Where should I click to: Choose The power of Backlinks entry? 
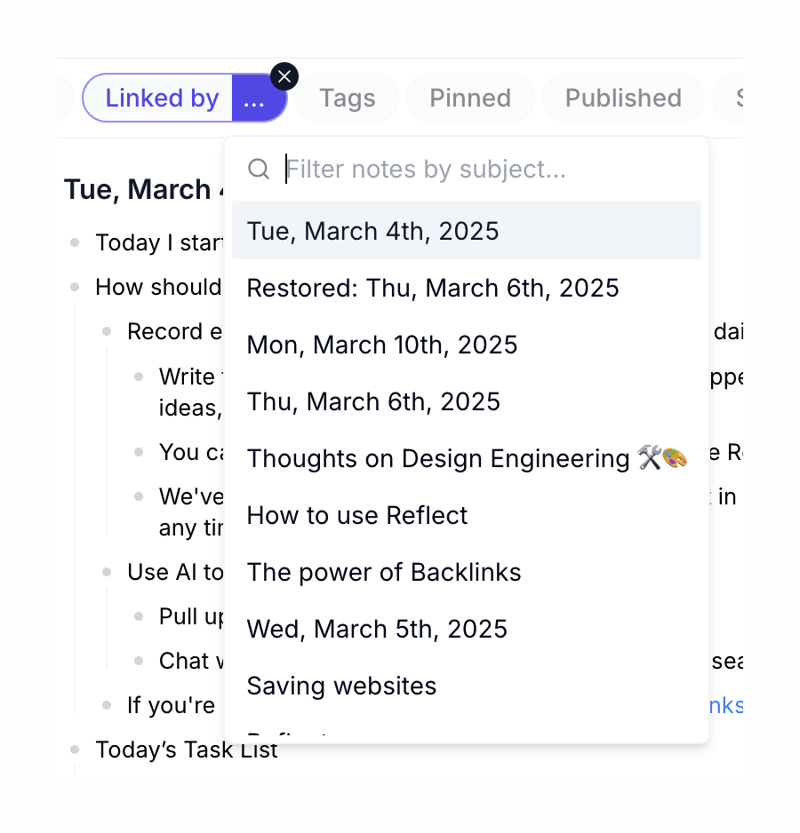384,572
